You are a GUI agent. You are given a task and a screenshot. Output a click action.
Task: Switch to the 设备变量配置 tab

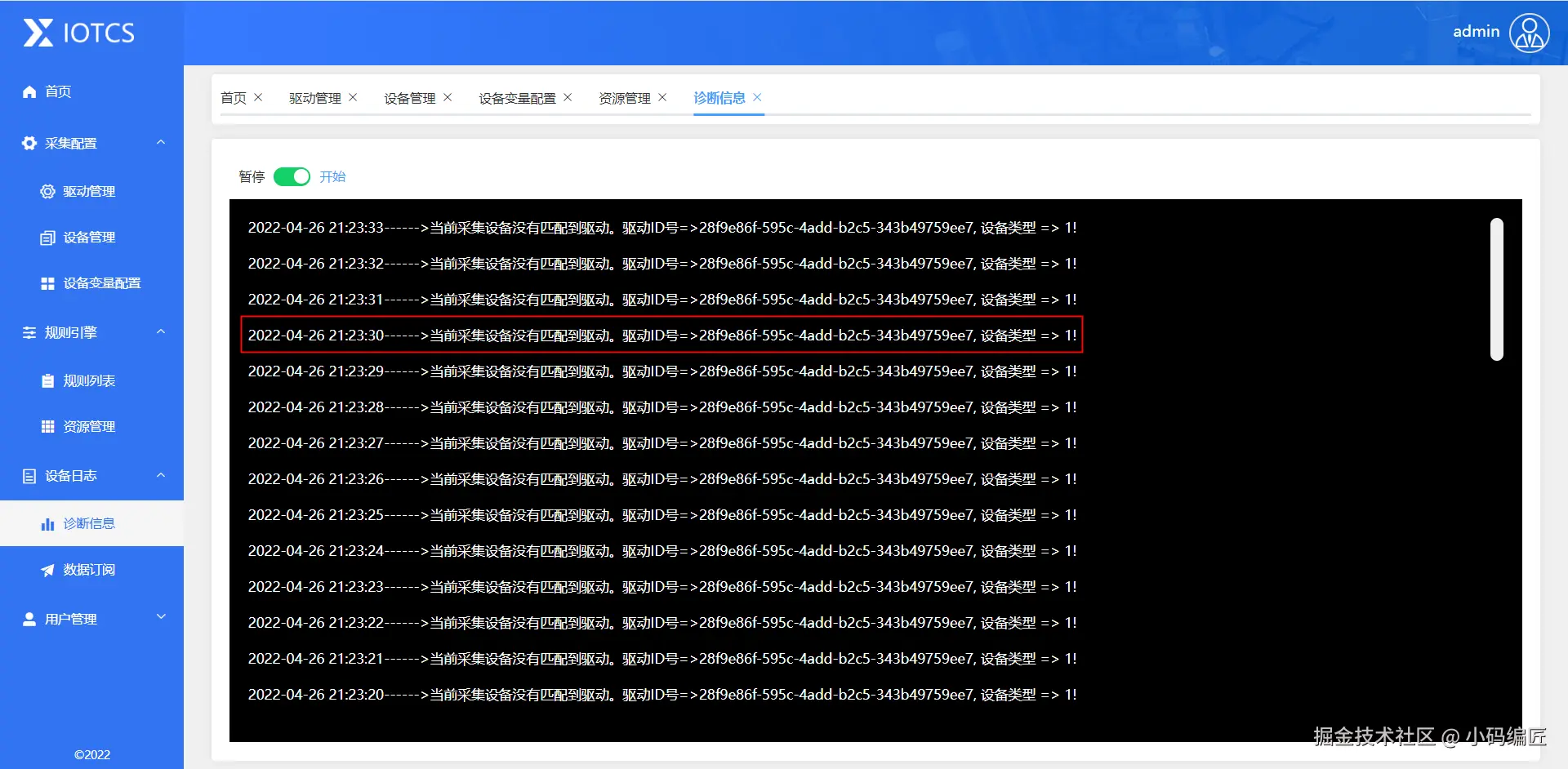click(518, 98)
